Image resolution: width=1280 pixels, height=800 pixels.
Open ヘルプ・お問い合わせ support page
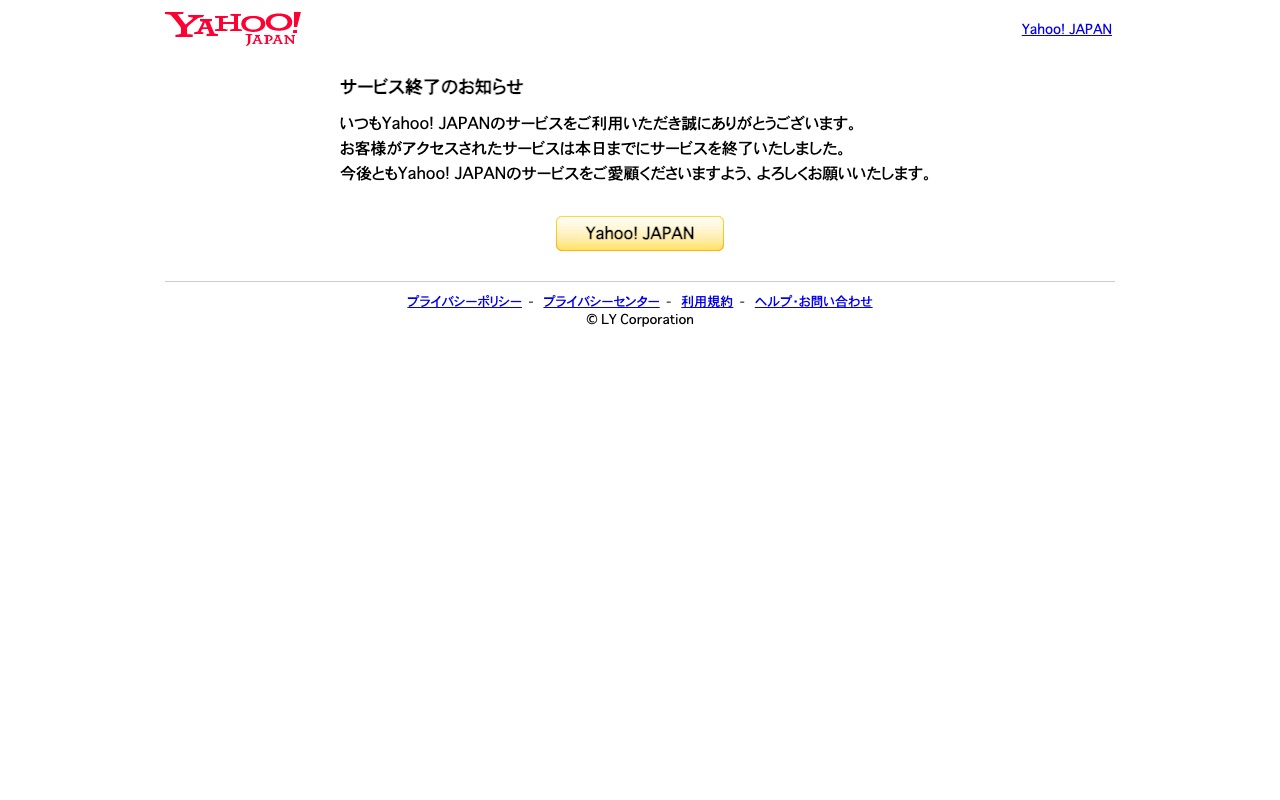coord(812,301)
